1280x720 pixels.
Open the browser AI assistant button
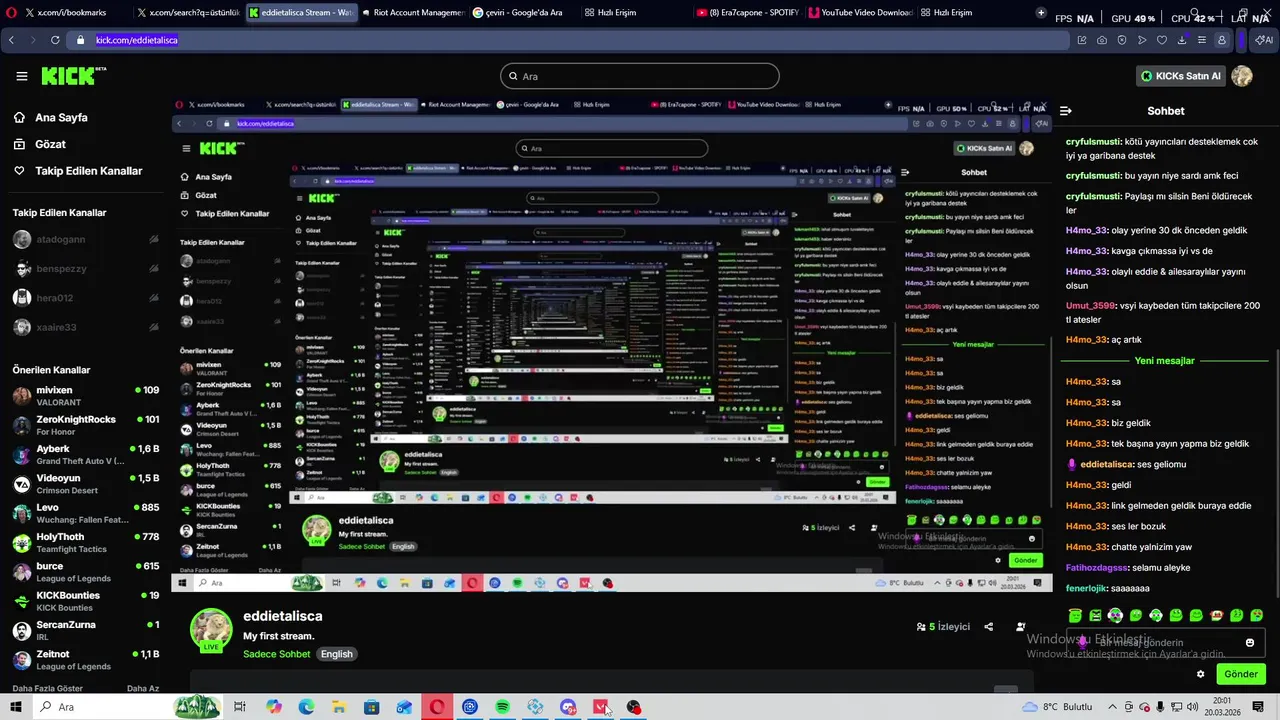tap(1264, 40)
